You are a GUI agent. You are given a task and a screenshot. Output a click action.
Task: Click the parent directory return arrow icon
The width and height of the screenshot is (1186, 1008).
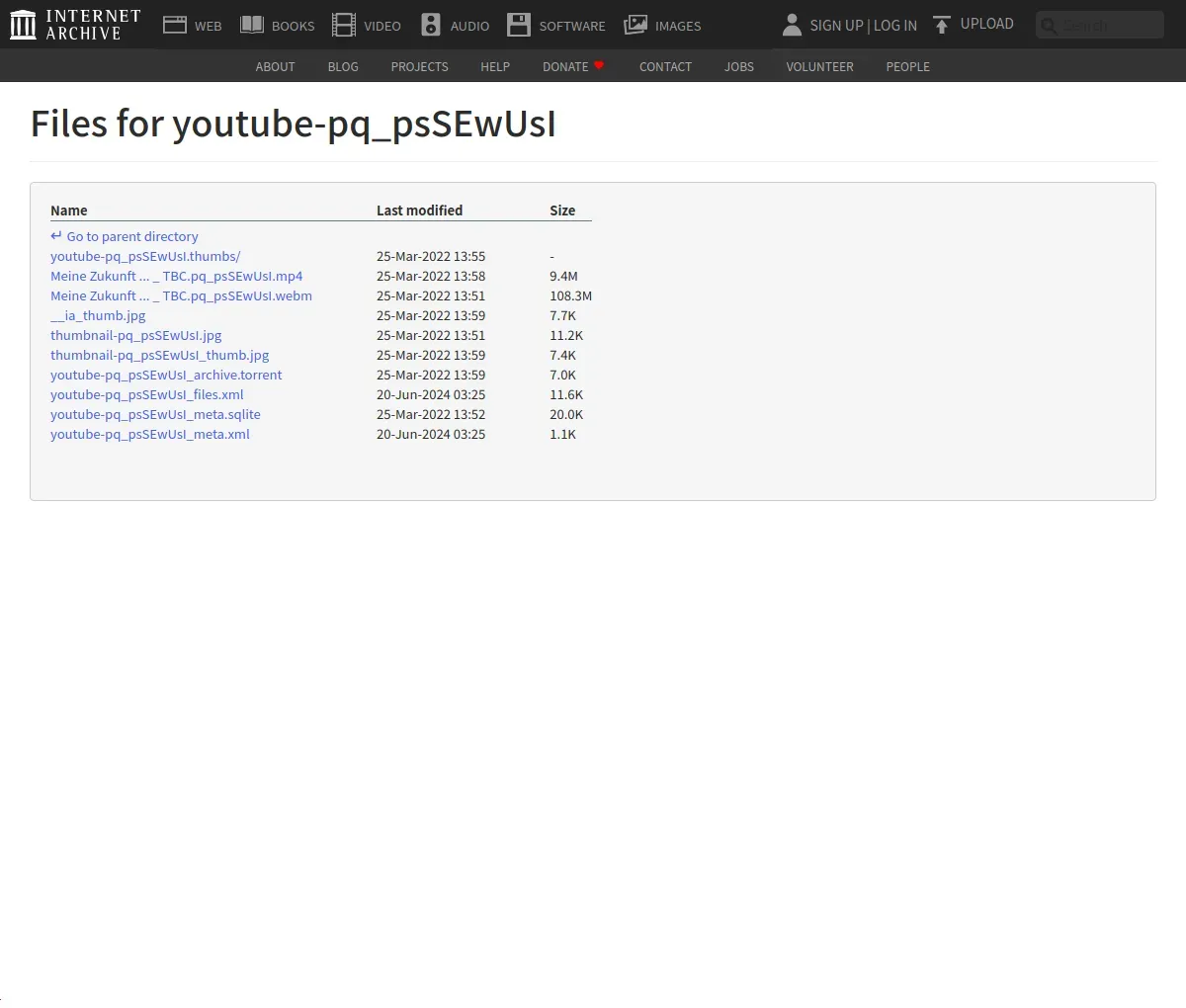pyautogui.click(x=56, y=236)
